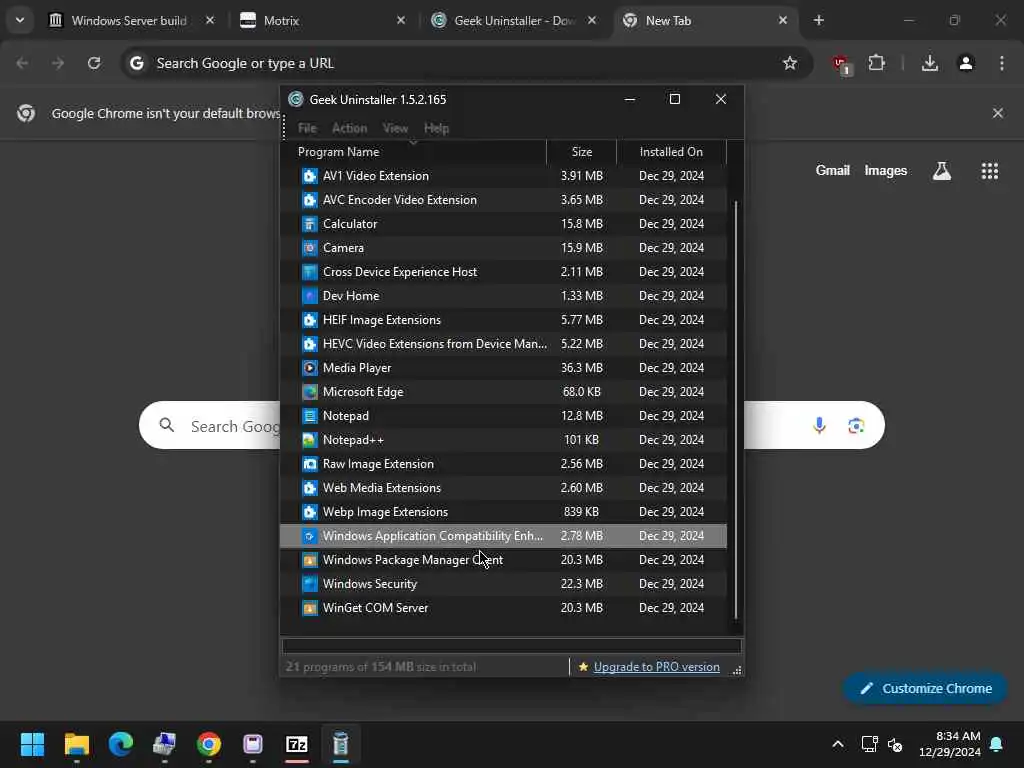Open the Help menu in Geek Uninstaller
This screenshot has height=768, width=1024.
(436, 128)
